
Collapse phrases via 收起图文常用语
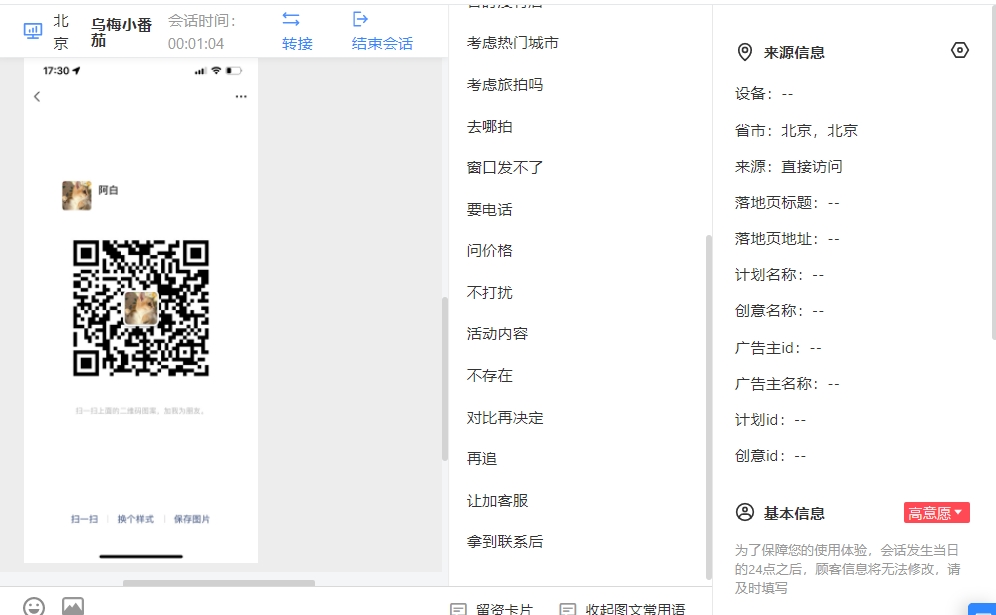click(x=635, y=609)
